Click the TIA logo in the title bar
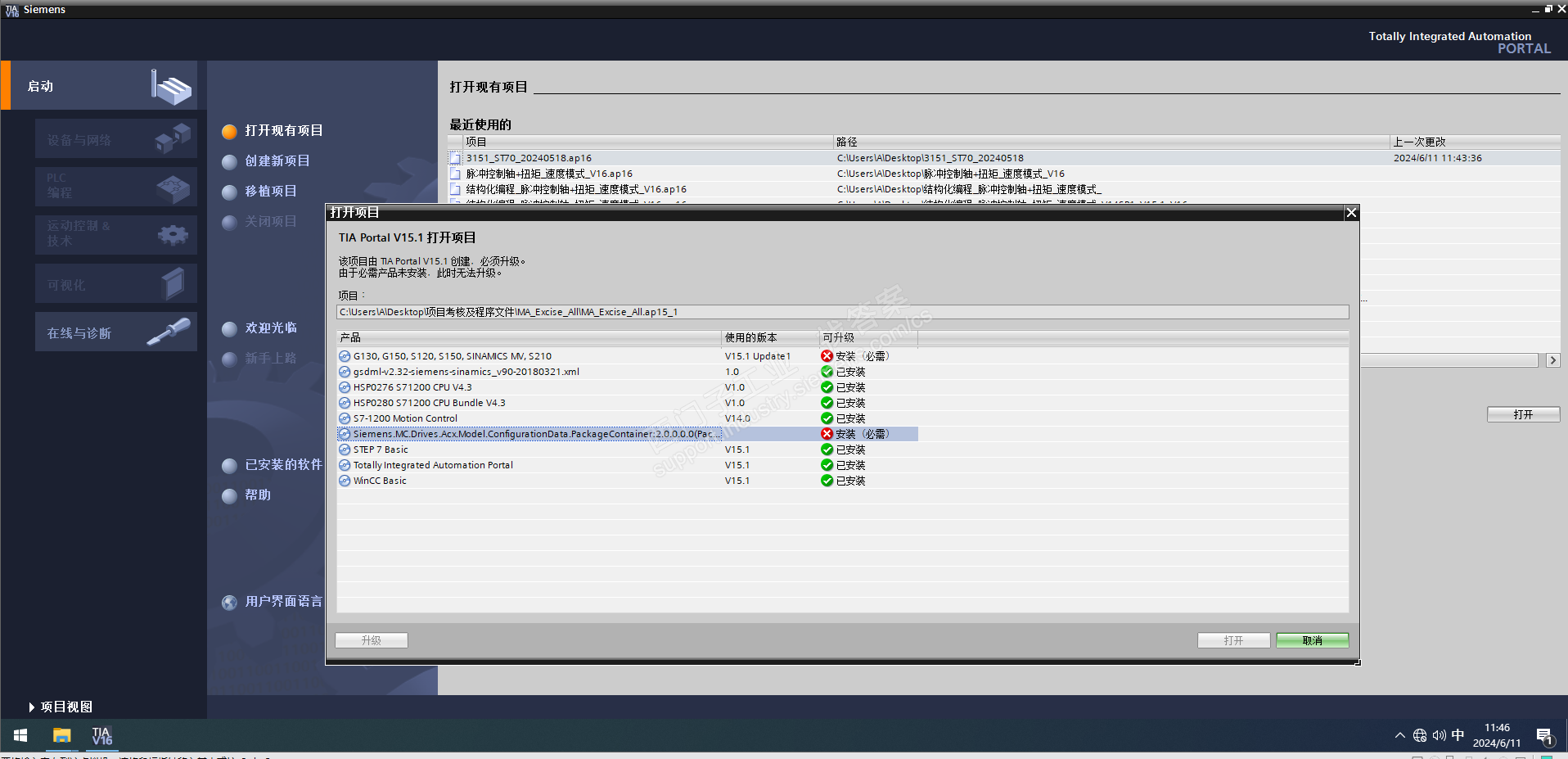 coord(11,10)
